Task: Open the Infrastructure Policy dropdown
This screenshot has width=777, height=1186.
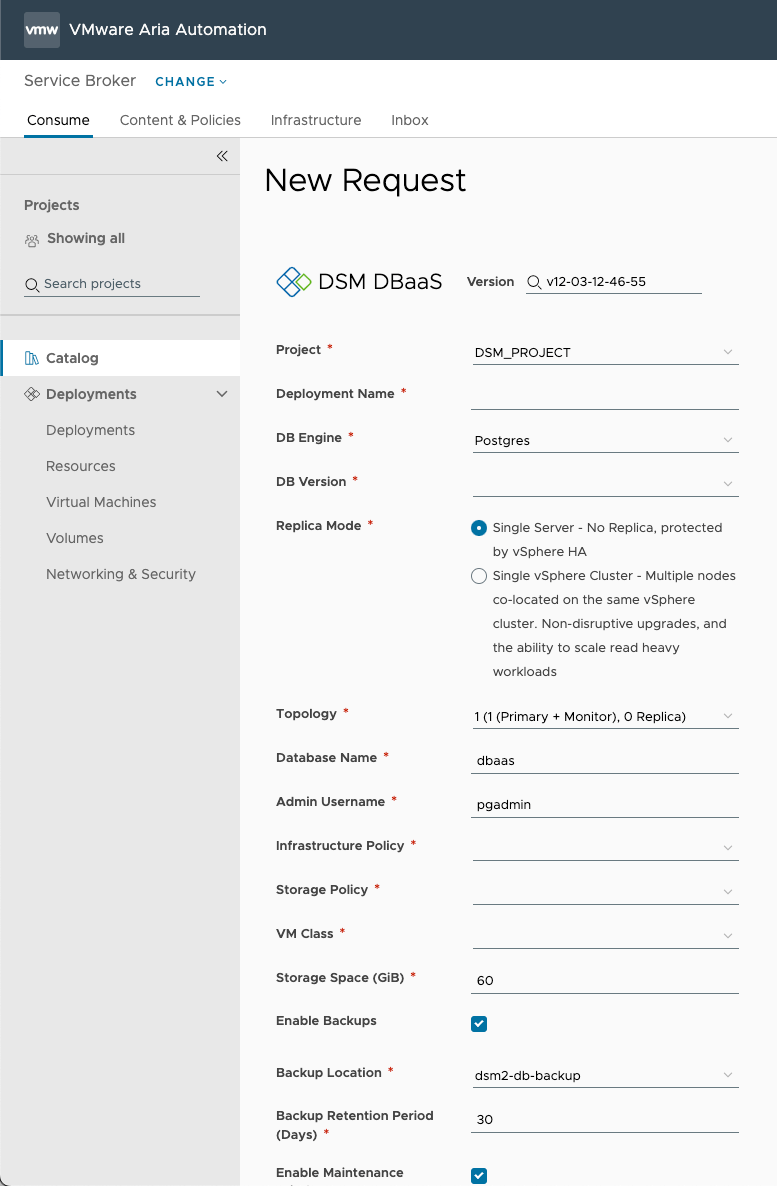Action: click(605, 848)
